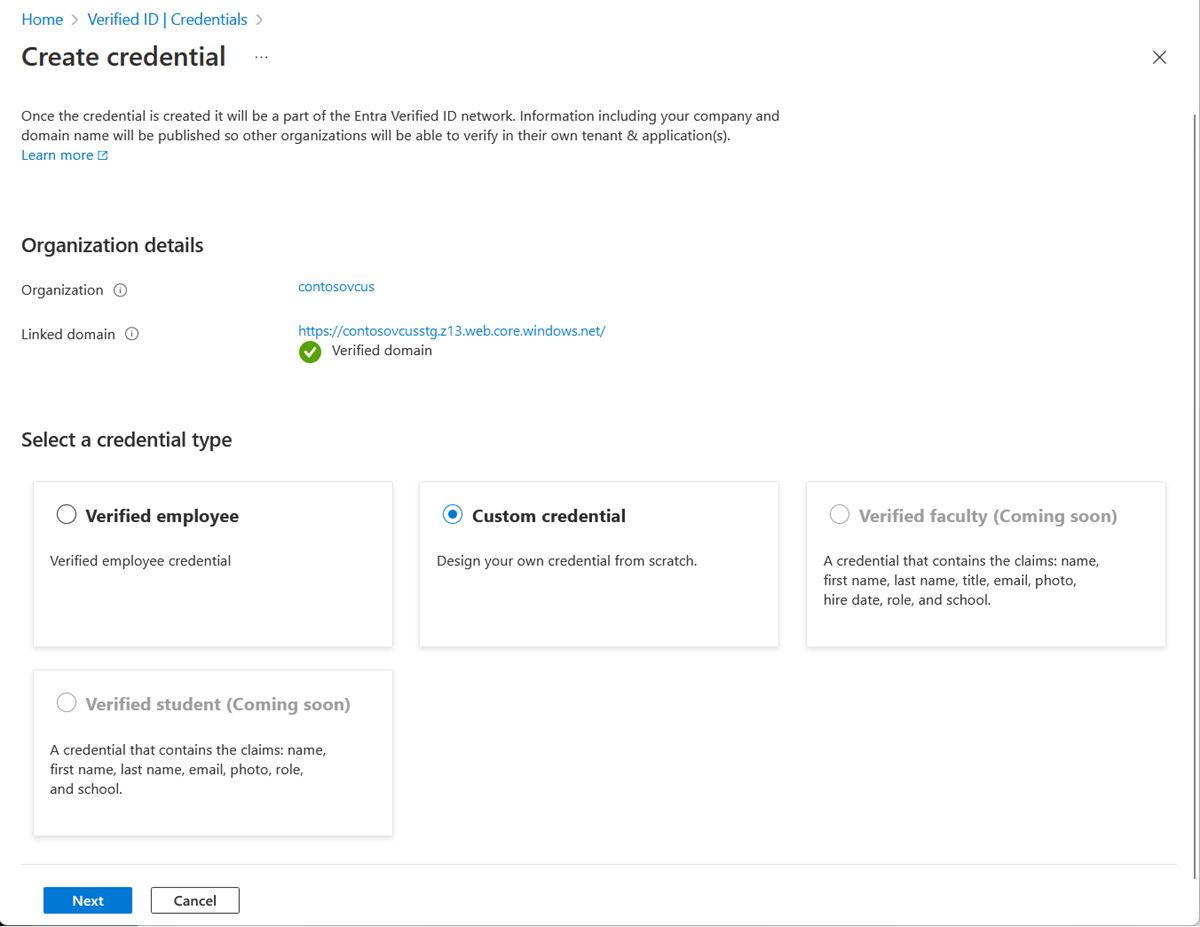The height and width of the screenshot is (927, 1200).
Task: Click the Organization info icon
Action: pos(120,290)
